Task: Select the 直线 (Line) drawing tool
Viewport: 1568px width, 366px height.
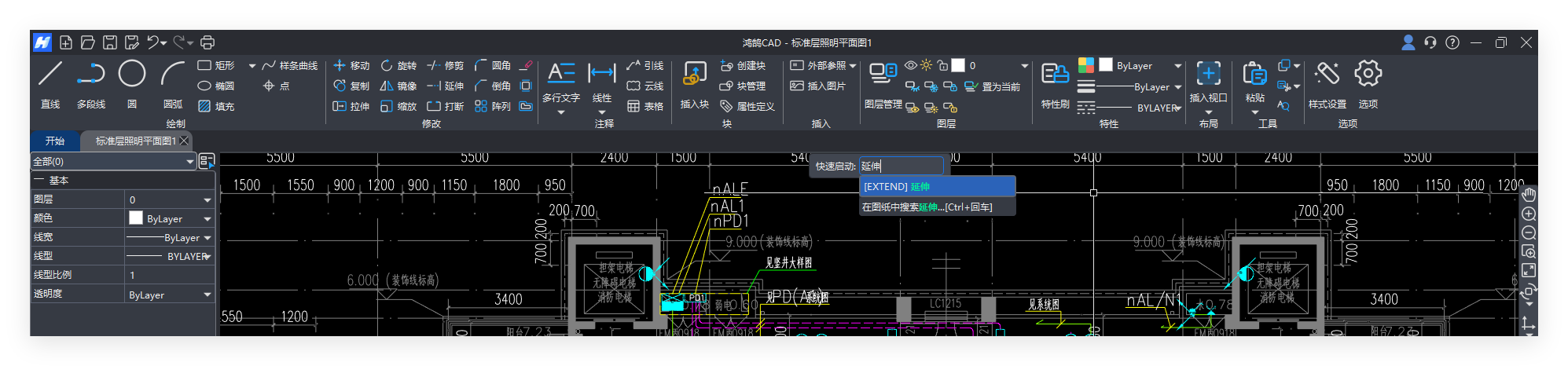Action: 50,82
